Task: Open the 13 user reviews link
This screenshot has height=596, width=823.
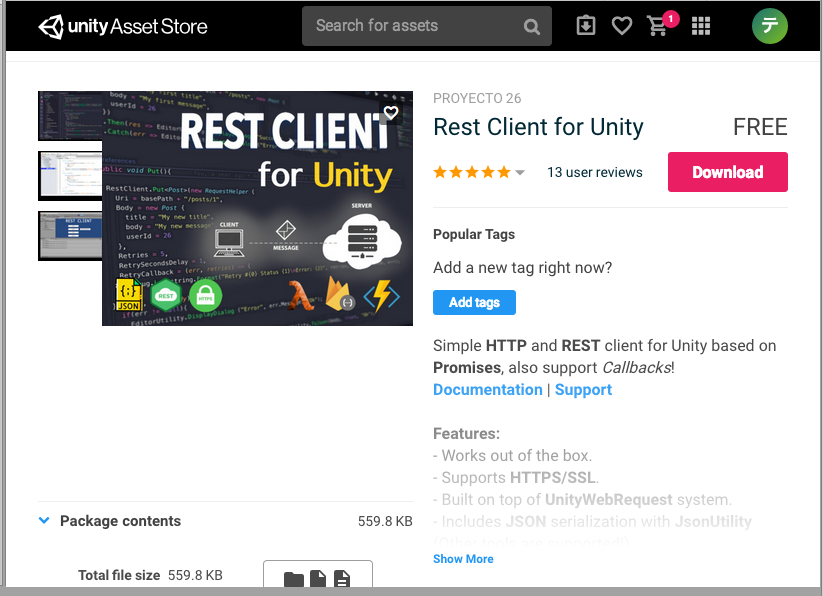Action: tap(595, 172)
